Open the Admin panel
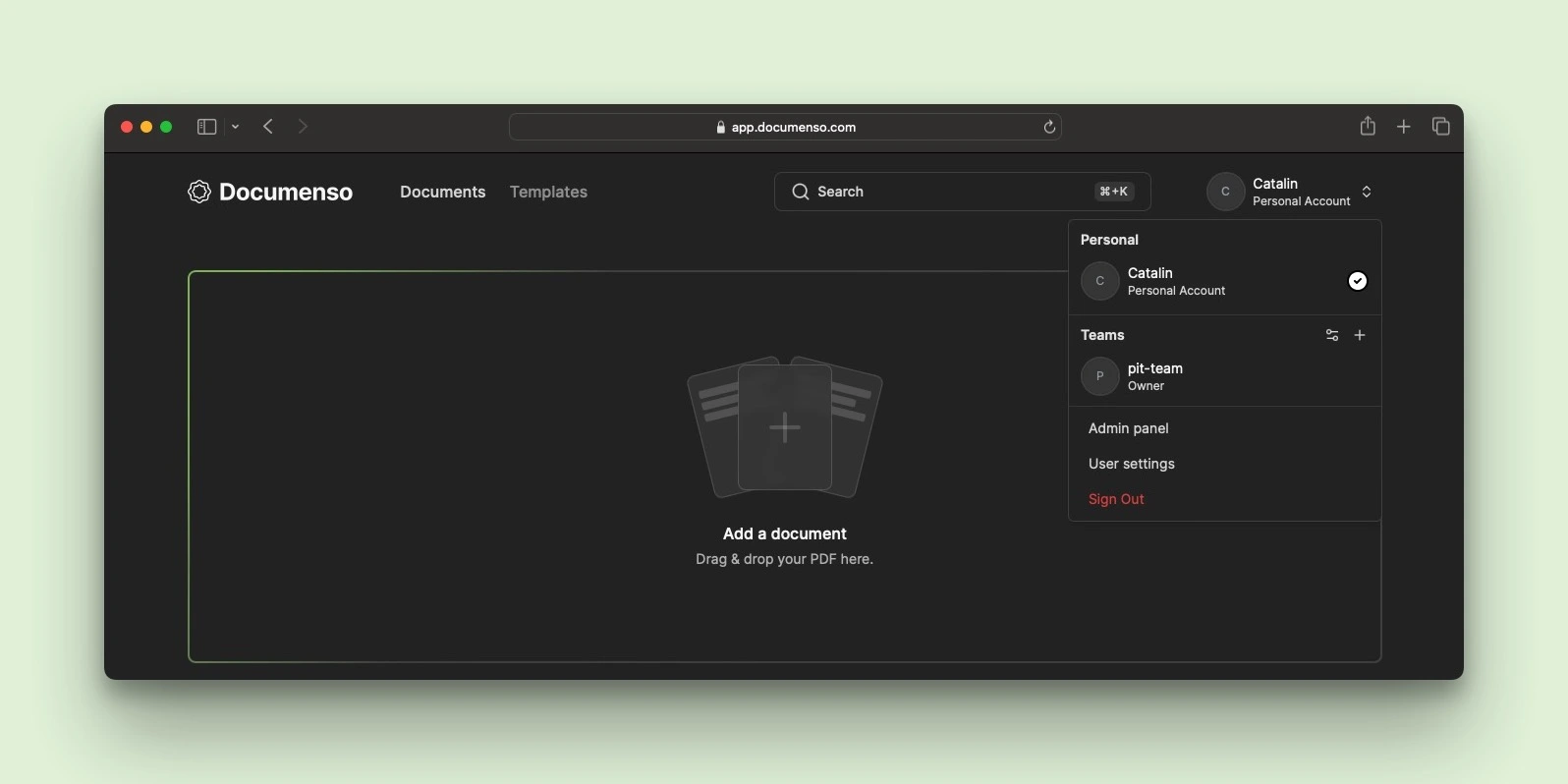Screen dimensions: 1568x784 (x=1128, y=428)
